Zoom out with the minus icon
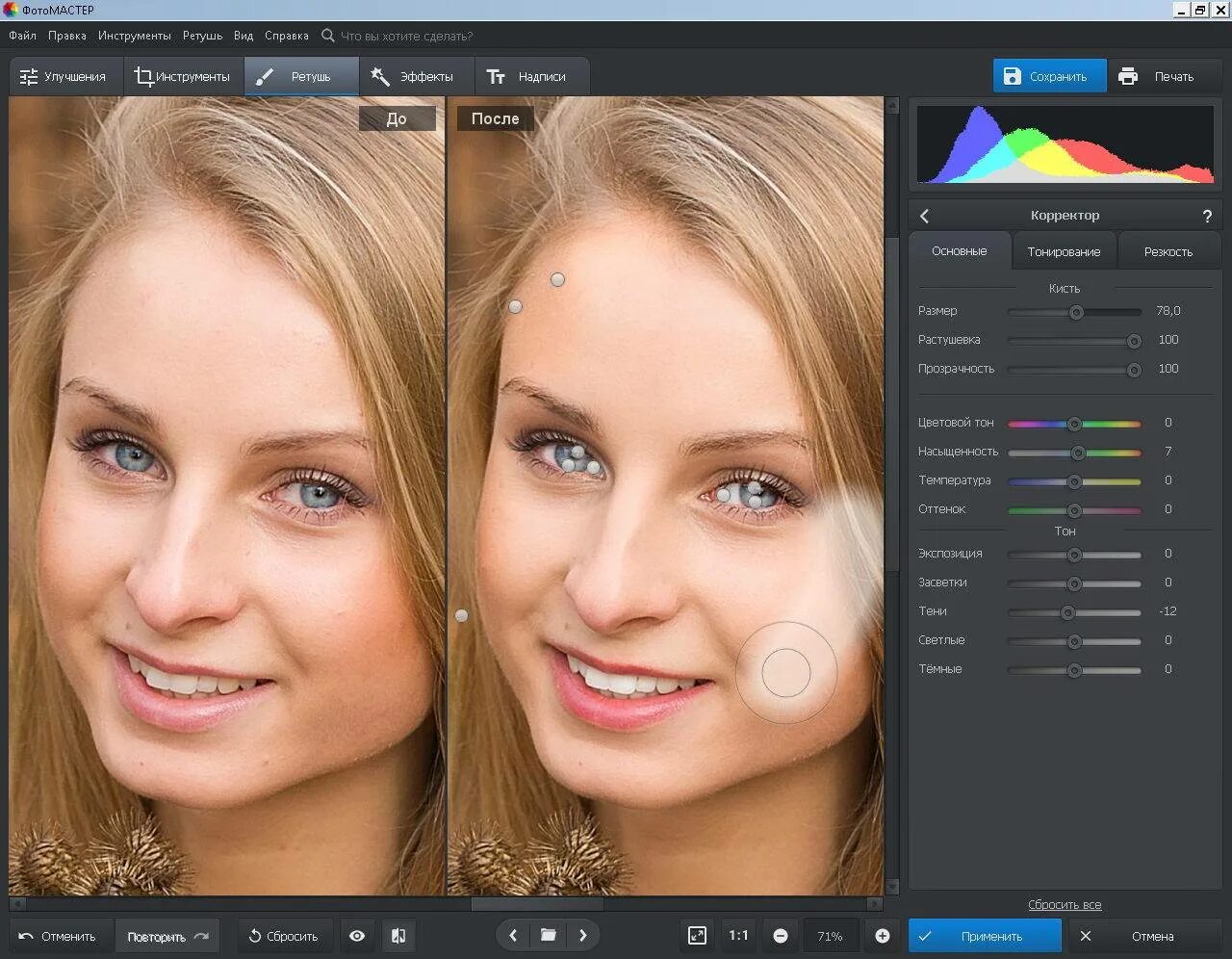The image size is (1232, 959). coord(781,936)
